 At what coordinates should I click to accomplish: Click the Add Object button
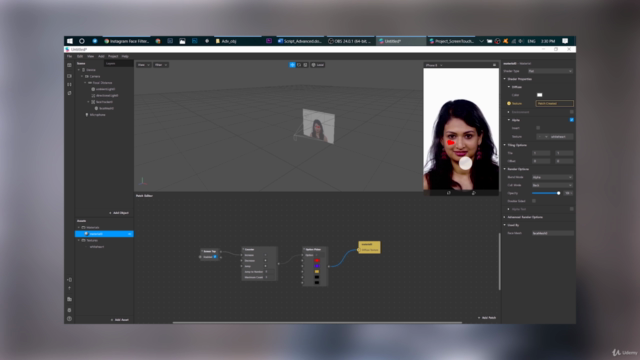coord(119,213)
